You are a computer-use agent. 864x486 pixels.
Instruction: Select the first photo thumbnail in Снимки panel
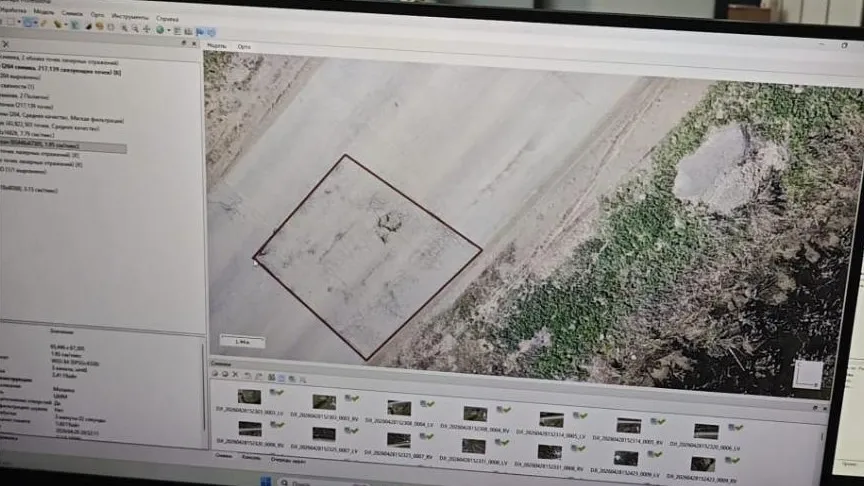pos(249,396)
